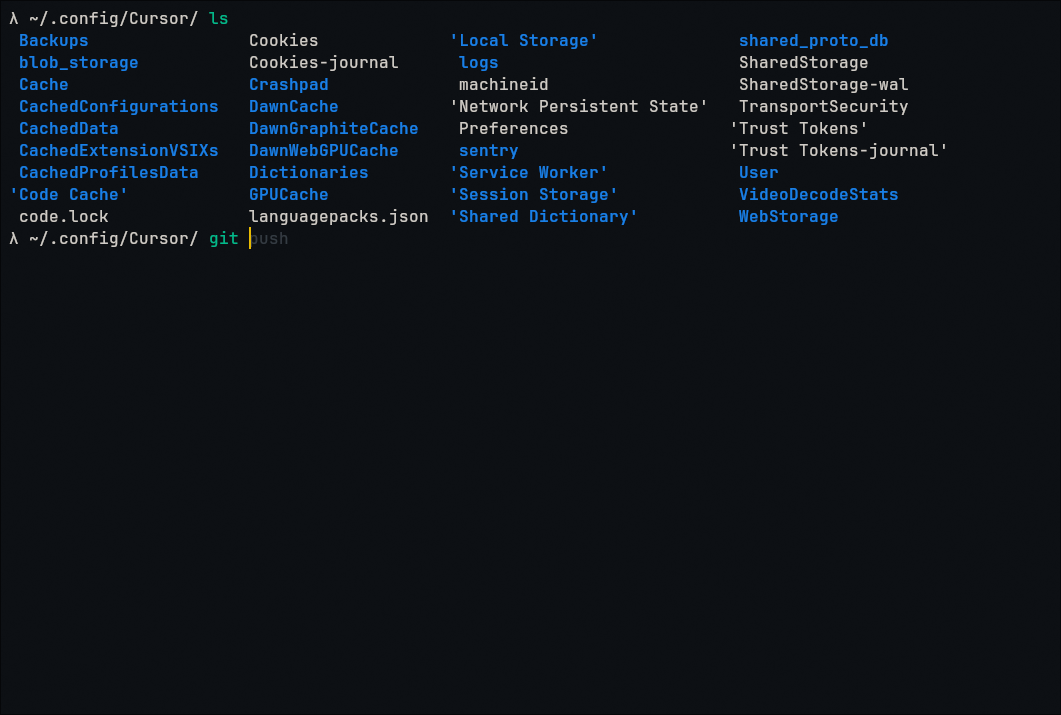Click the Backups directory name
Image resolution: width=1061 pixels, height=715 pixels.
[53, 41]
